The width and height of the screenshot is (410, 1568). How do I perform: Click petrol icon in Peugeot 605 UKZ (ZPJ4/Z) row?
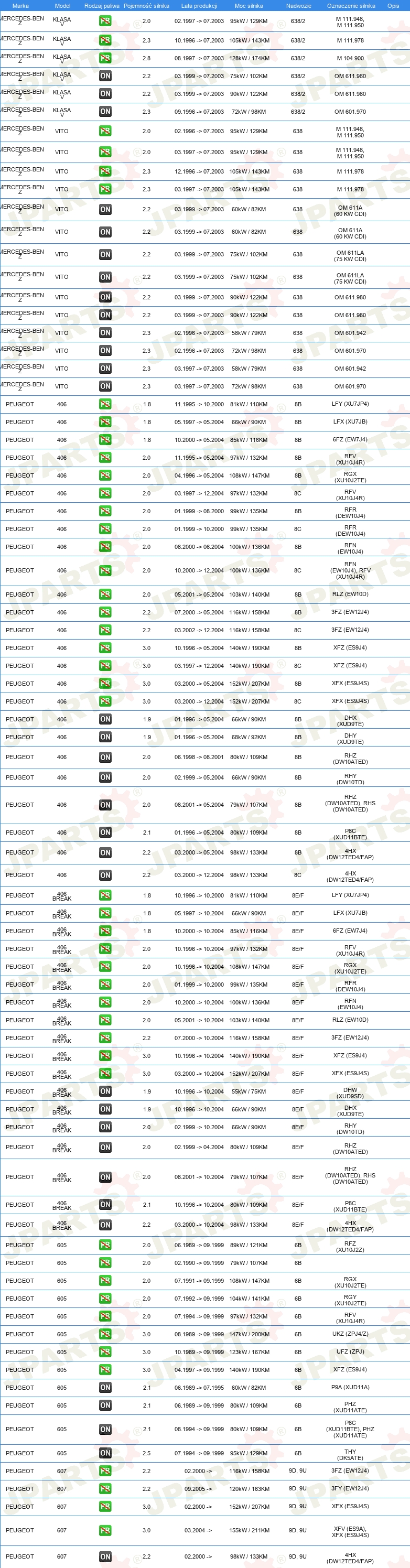click(x=105, y=1334)
